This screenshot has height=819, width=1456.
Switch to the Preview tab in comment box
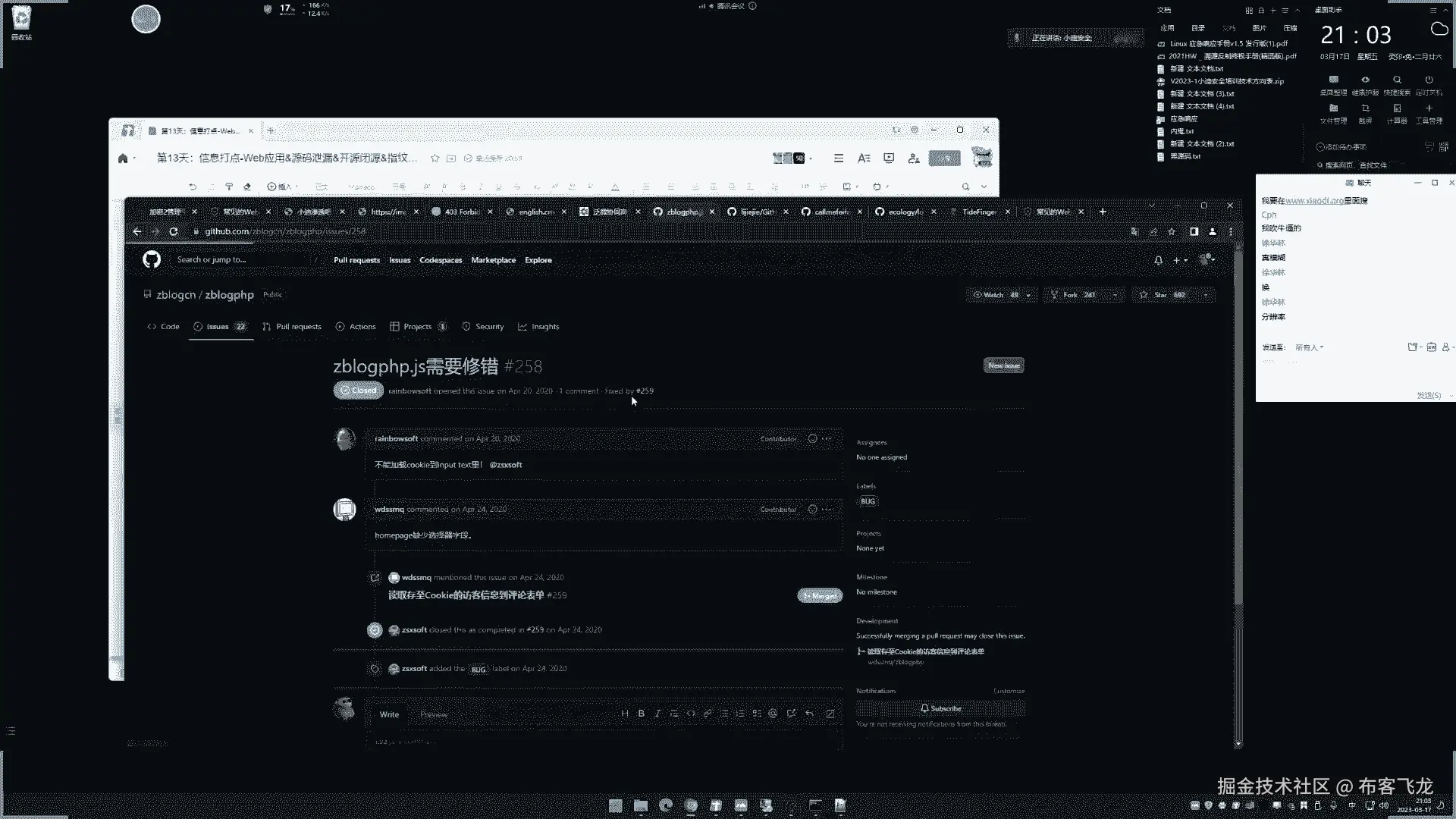tap(434, 714)
